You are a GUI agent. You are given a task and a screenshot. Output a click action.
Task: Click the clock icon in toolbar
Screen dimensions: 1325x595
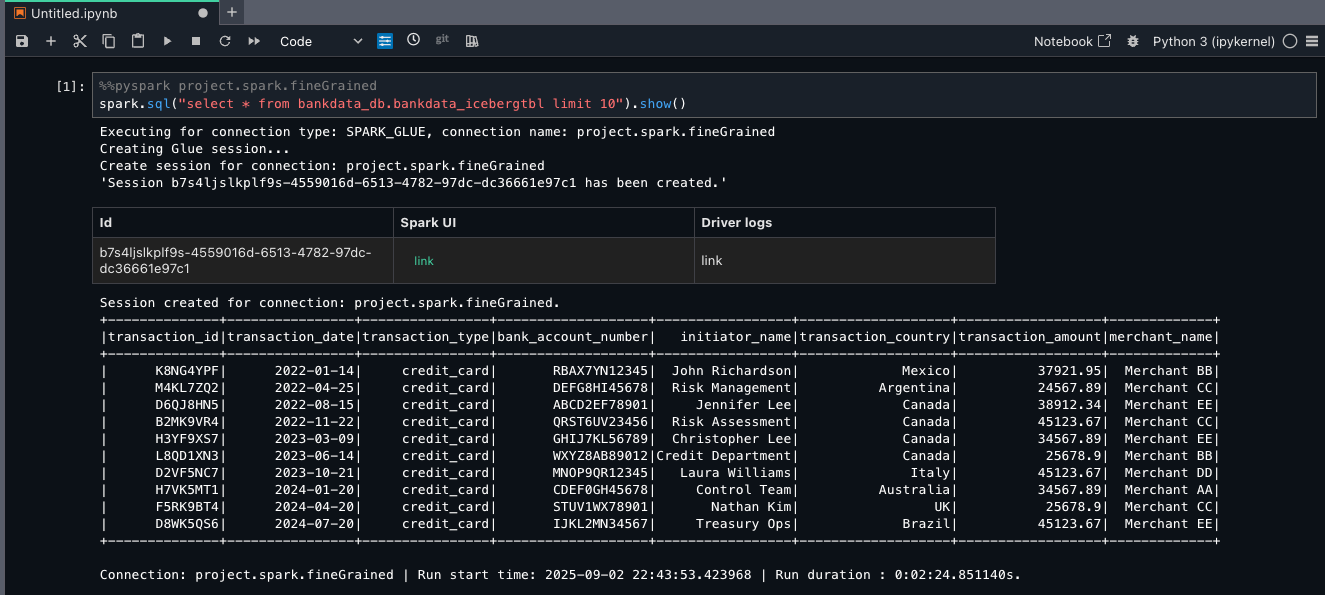[x=413, y=40]
